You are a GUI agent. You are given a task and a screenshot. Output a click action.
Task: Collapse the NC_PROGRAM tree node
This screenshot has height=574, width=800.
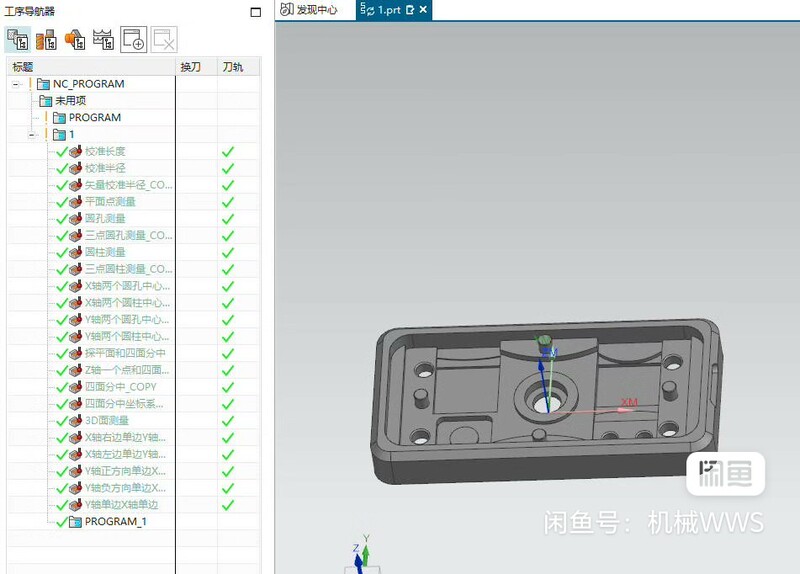click(16, 84)
